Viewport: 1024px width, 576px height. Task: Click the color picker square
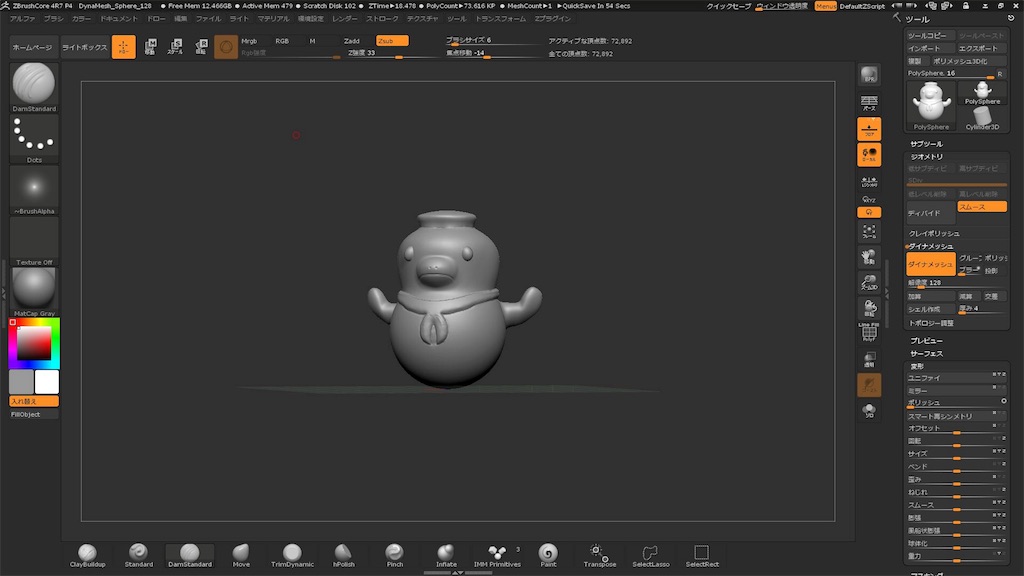[x=34, y=344]
